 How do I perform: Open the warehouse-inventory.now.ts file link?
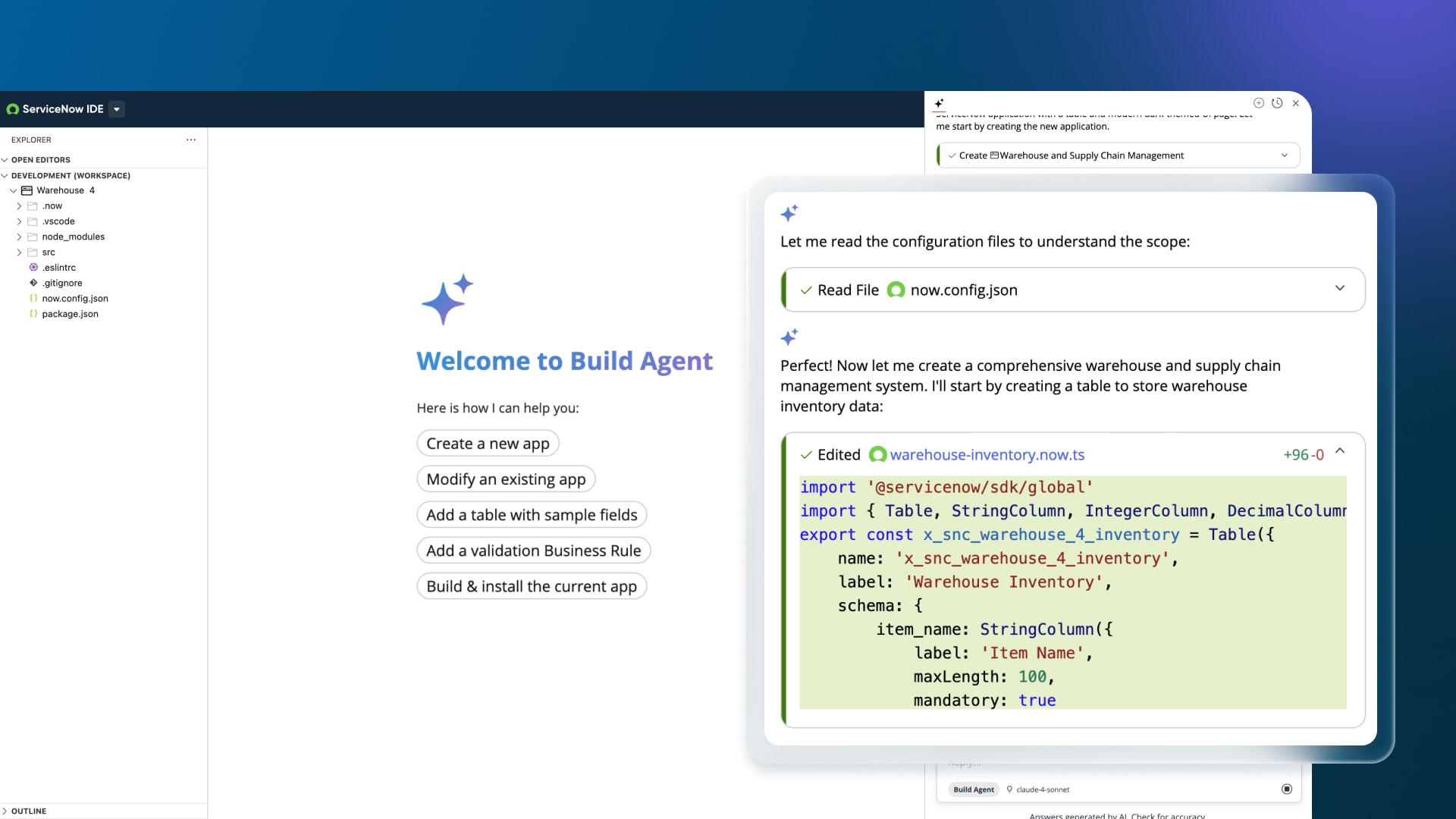[987, 455]
